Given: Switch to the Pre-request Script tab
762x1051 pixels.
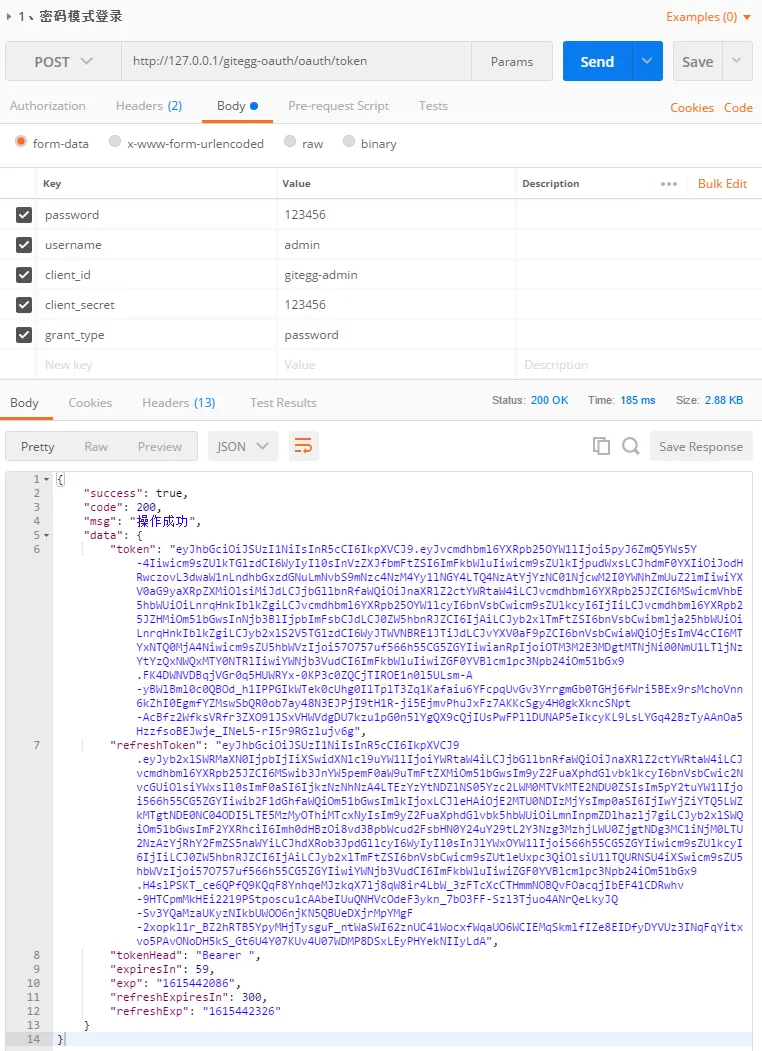Looking at the screenshot, I should pos(338,106).
